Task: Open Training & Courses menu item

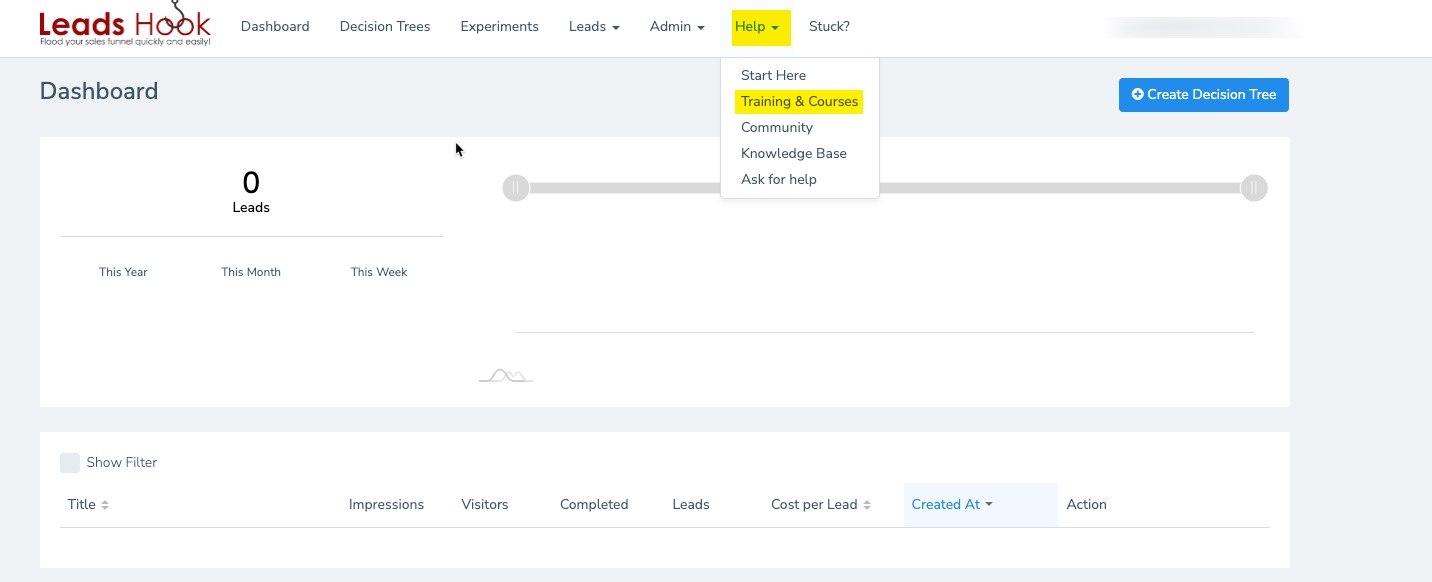Action: (x=799, y=101)
